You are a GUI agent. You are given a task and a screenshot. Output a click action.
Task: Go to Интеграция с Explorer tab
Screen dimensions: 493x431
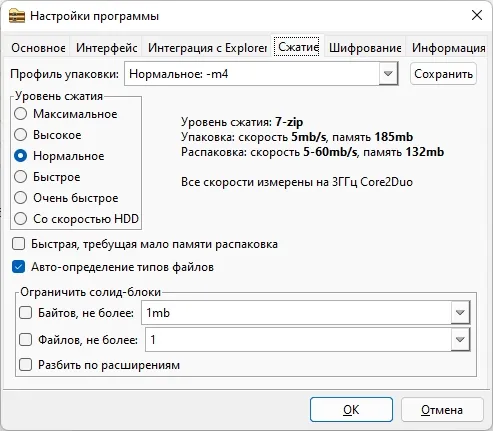coord(207,48)
